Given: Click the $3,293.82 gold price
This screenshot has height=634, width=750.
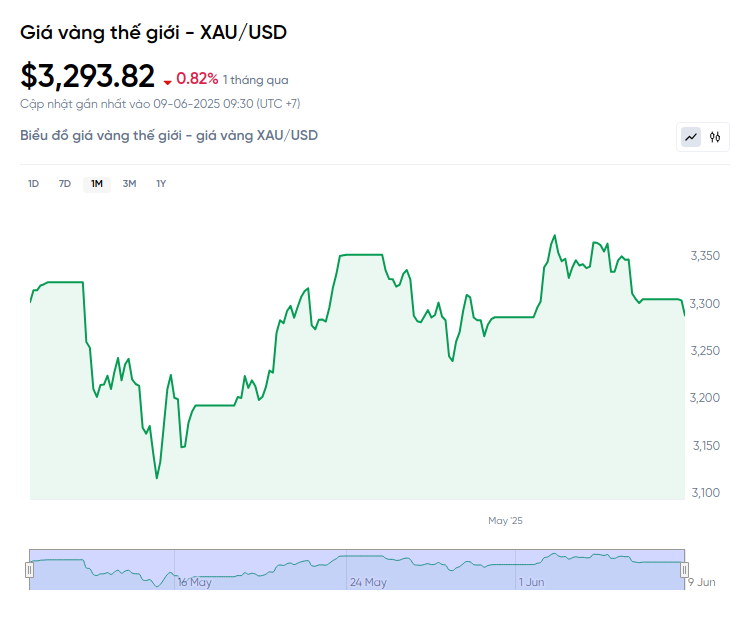Looking at the screenshot, I should pyautogui.click(x=88, y=76).
